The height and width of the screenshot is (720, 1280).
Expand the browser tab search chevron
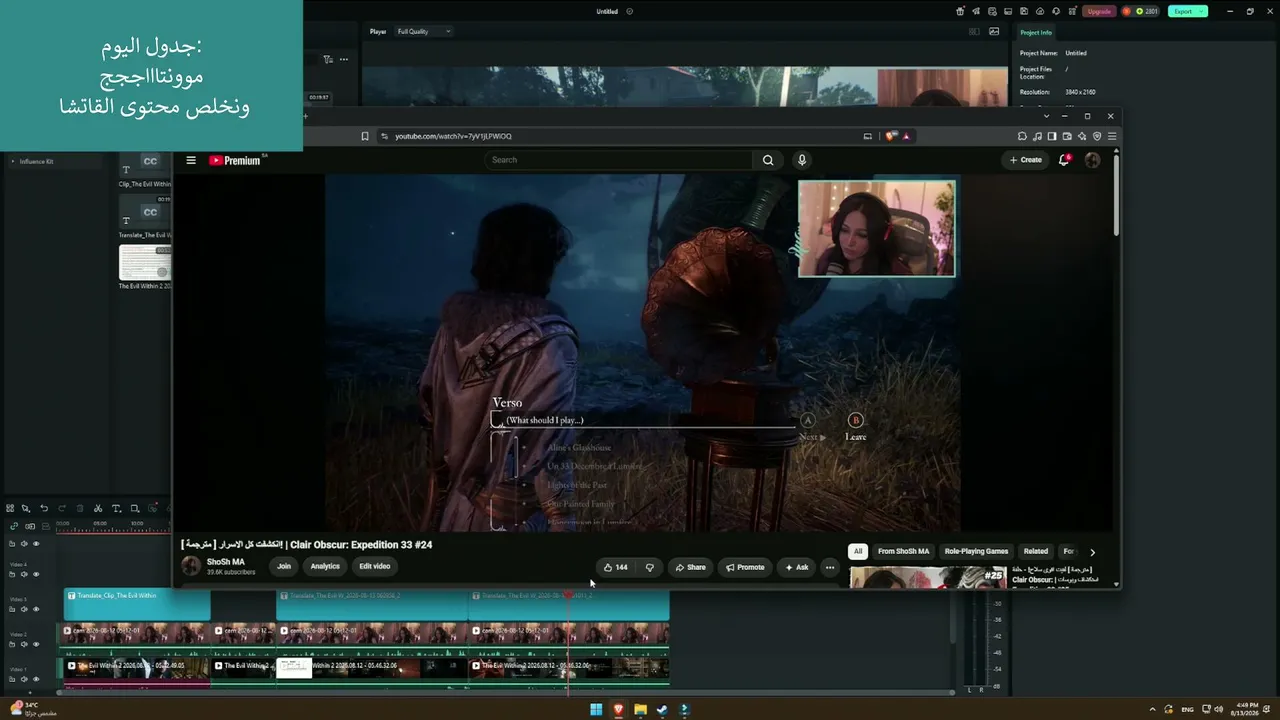1046,116
